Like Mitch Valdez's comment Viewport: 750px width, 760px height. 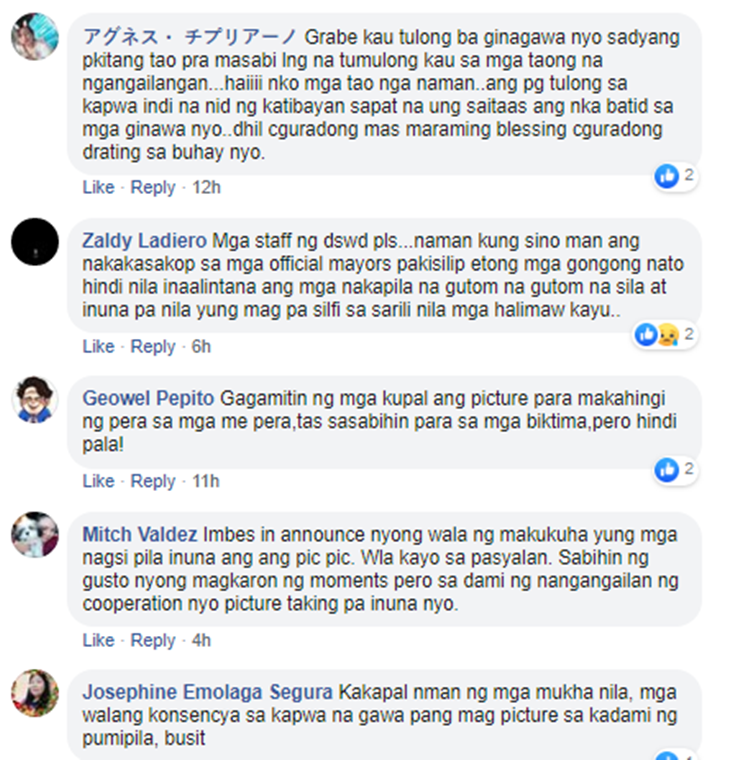click(98, 640)
